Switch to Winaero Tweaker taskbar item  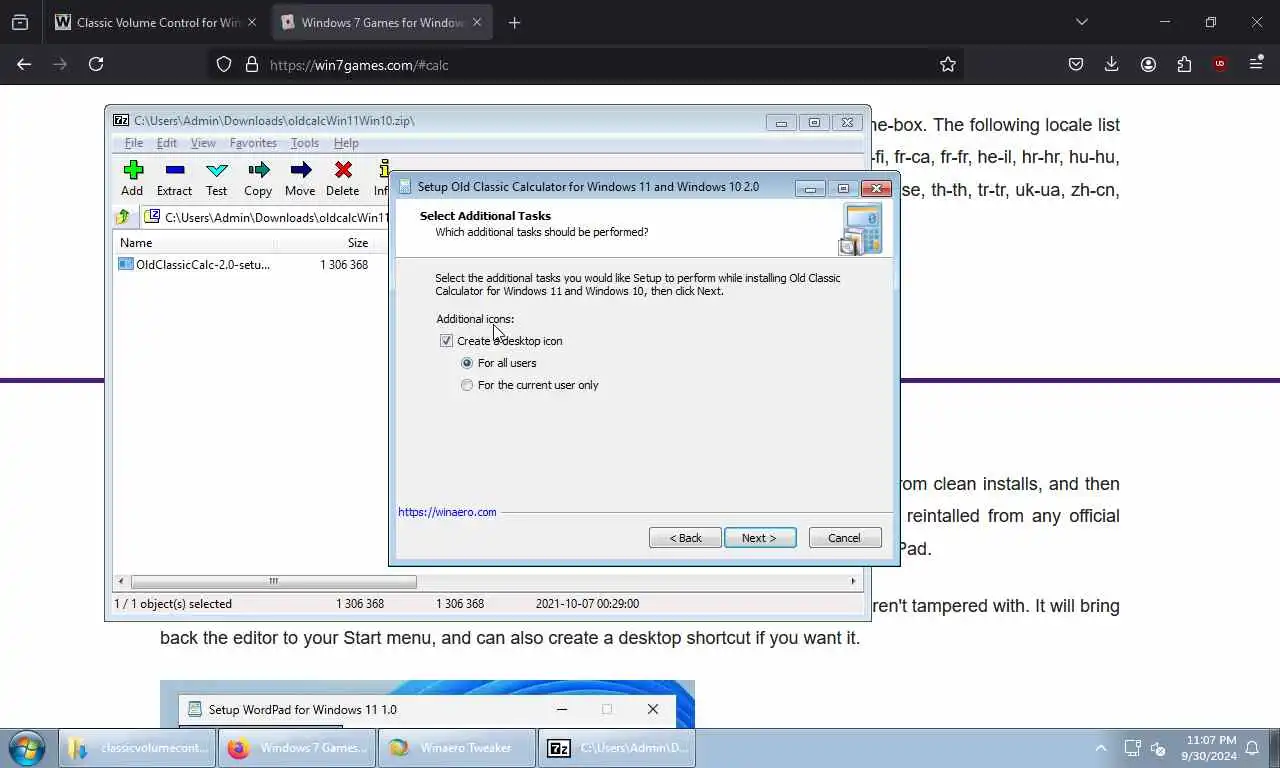coord(457,748)
